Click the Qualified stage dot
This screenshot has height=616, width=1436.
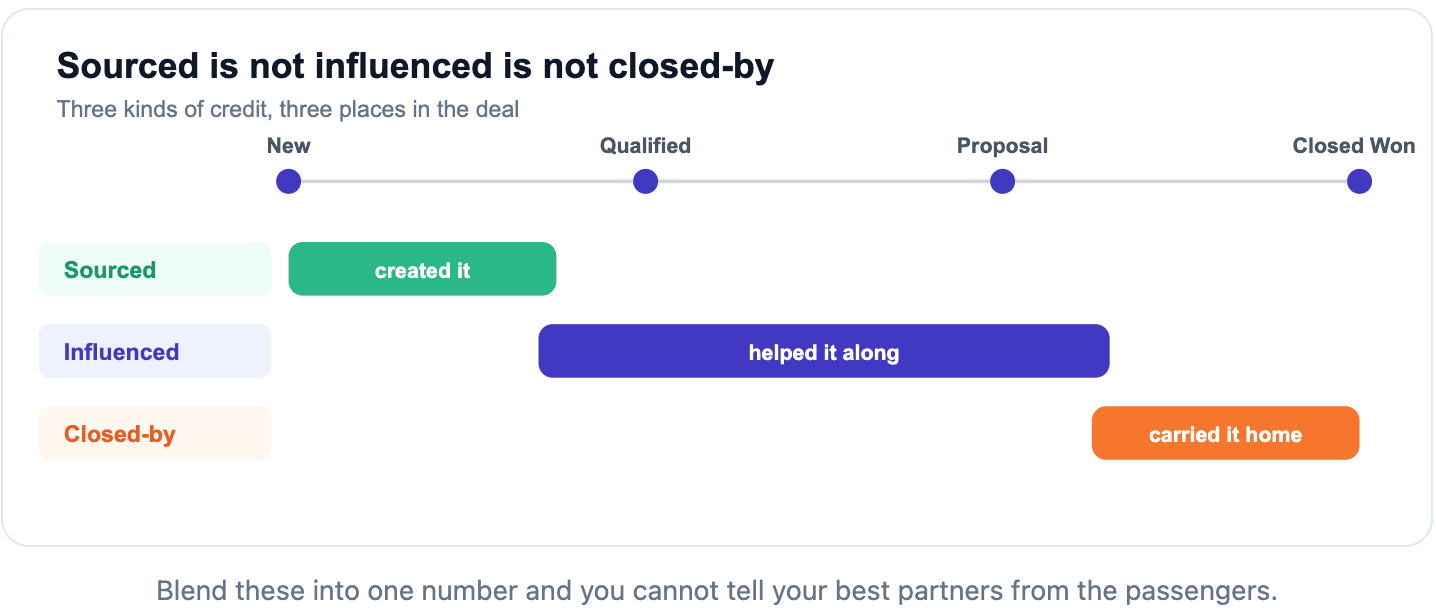coord(646,182)
